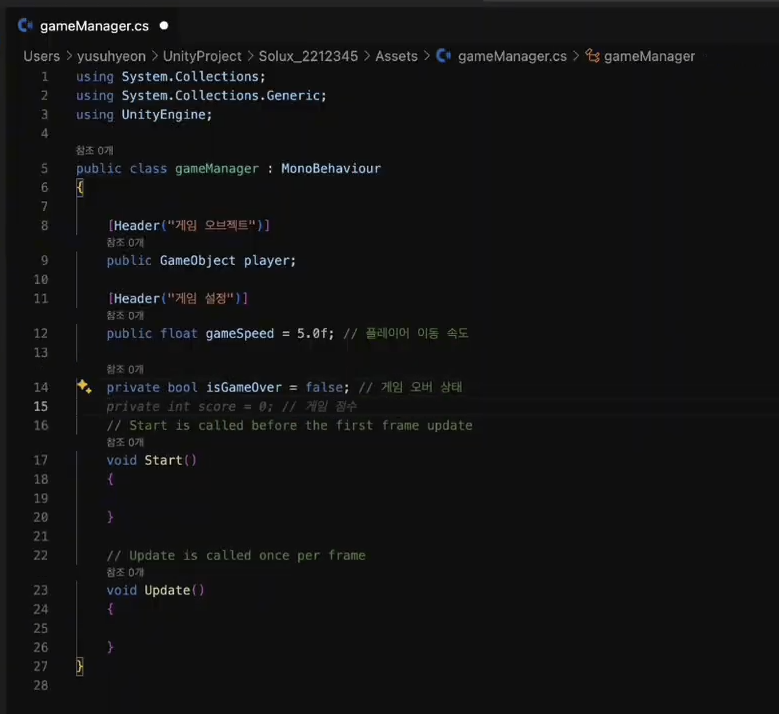The width and height of the screenshot is (779, 714).
Task: Click 'float' keyword on line 12
Action: click(x=179, y=333)
